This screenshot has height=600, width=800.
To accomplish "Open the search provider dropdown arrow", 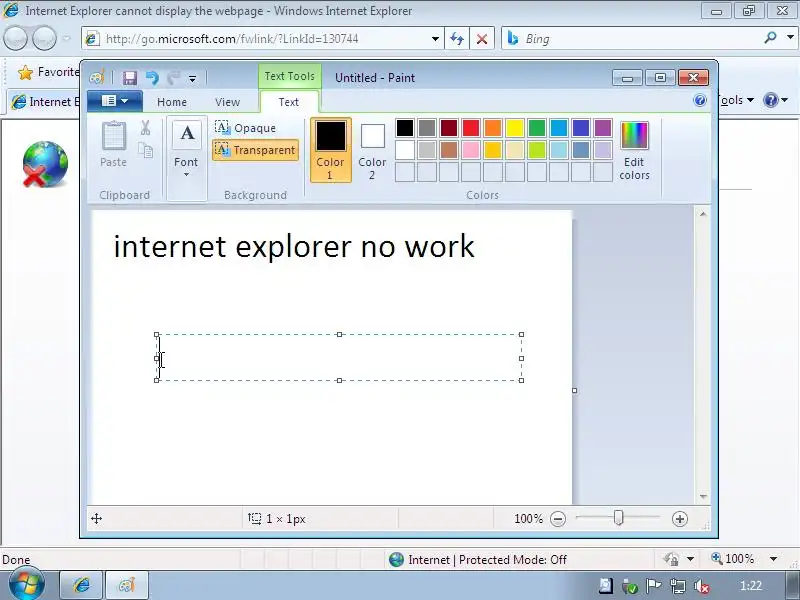I will coord(790,38).
